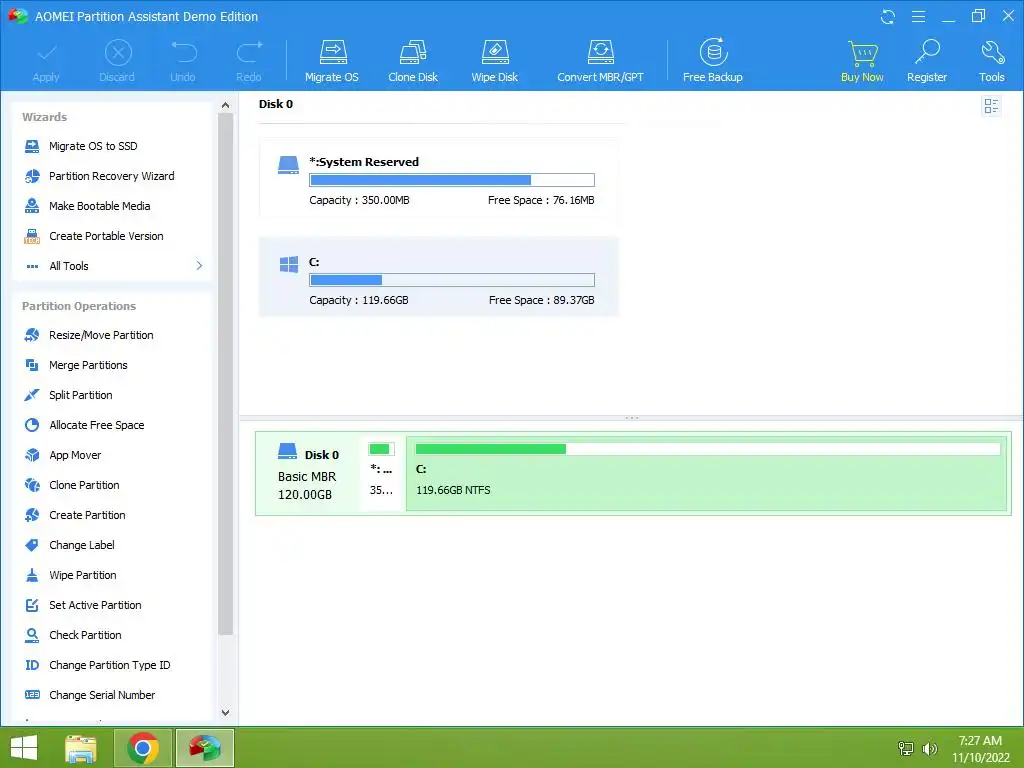This screenshot has height=768, width=1024.
Task: Switch the disk list view mode icon
Action: point(991,106)
